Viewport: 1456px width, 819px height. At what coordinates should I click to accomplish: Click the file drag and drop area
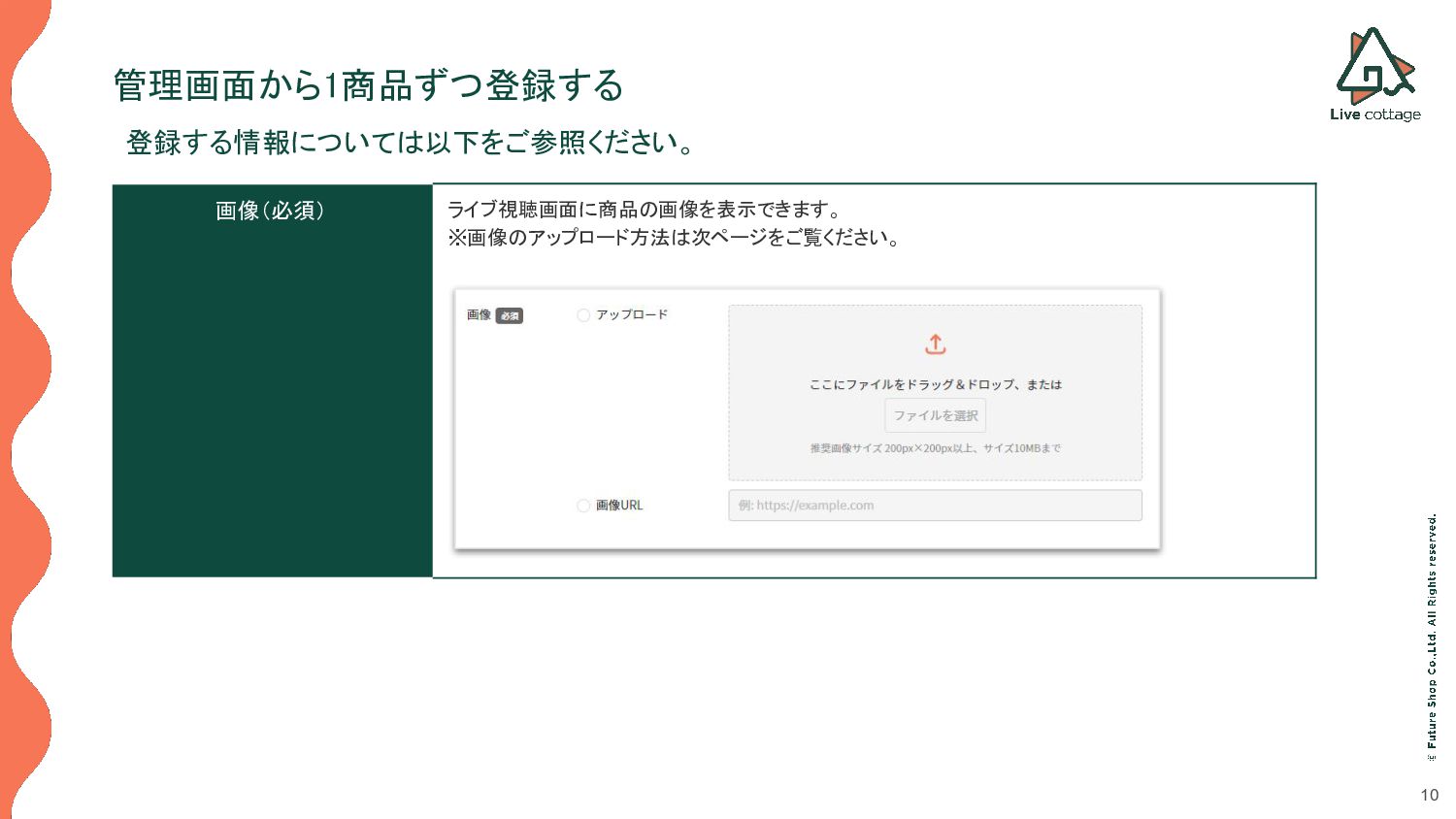935,393
